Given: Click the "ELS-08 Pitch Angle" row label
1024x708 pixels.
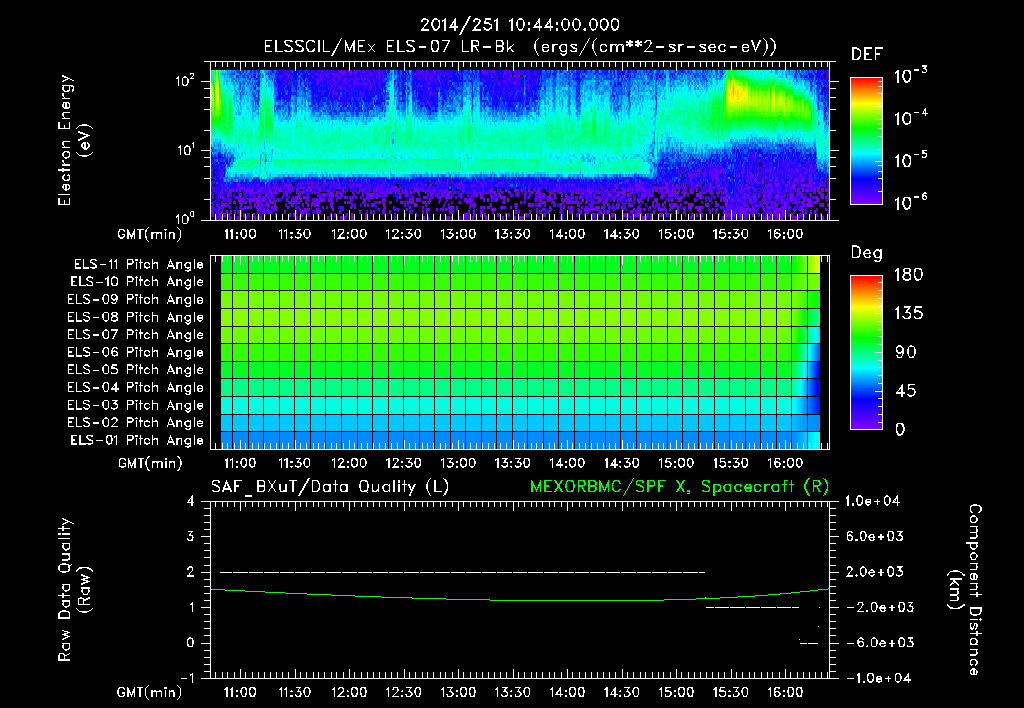Looking at the screenshot, I should (x=136, y=317).
